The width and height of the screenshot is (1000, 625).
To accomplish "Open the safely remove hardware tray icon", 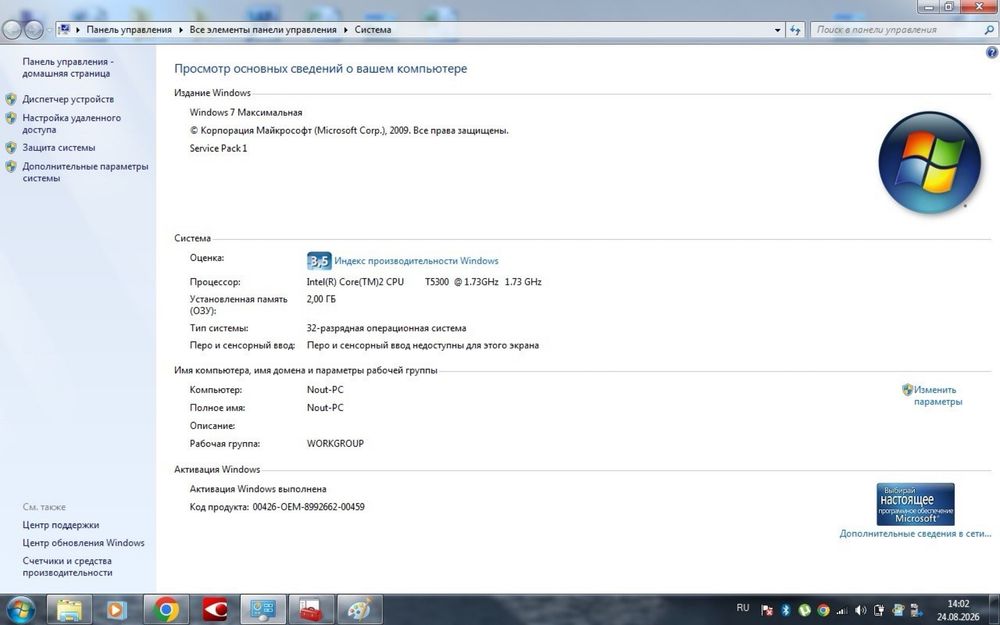I will [916, 610].
